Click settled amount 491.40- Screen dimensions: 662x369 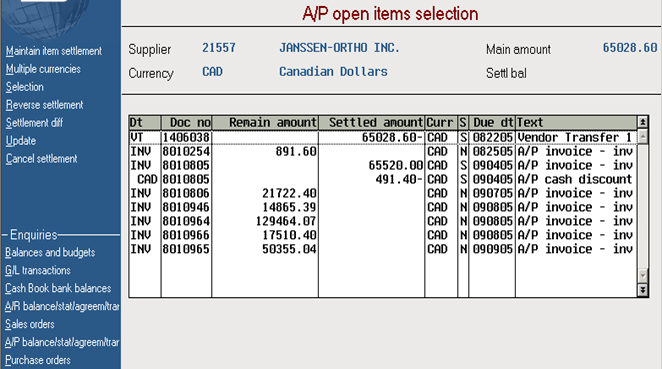pos(399,179)
